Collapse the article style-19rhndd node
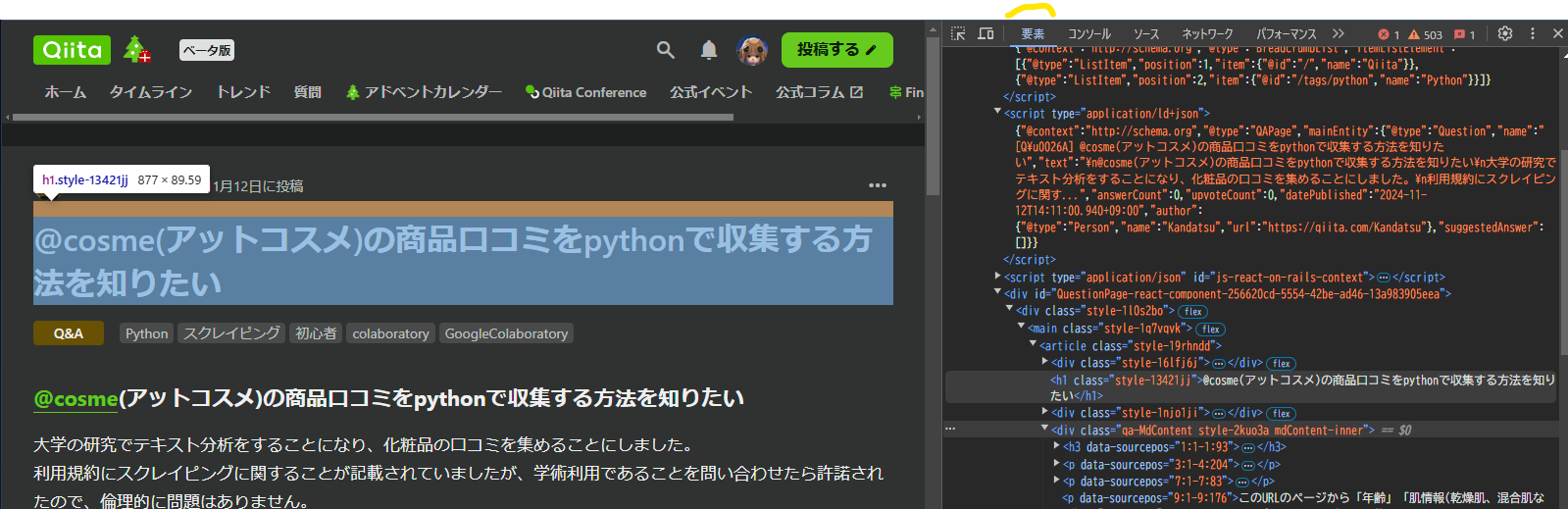Screen dimensions: 1568x509 click(x=1034, y=345)
